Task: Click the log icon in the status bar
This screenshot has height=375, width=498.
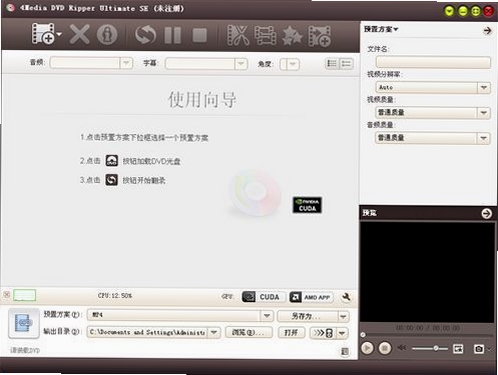Action: point(345,351)
